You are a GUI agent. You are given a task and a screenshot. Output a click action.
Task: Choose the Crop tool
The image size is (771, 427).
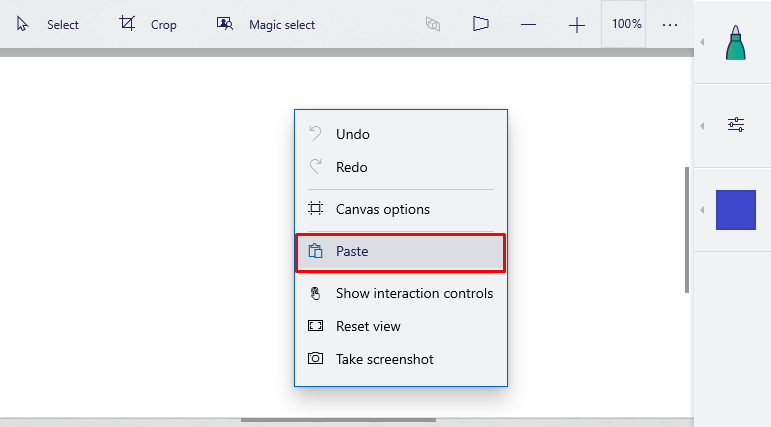(x=148, y=24)
